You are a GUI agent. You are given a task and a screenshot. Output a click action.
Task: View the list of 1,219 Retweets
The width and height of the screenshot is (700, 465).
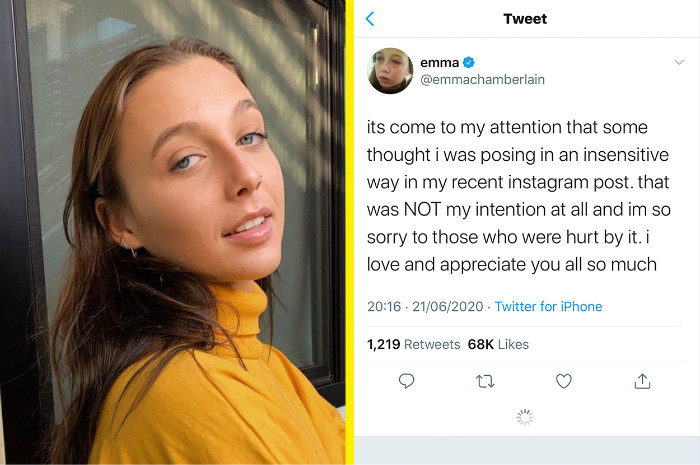(x=413, y=344)
